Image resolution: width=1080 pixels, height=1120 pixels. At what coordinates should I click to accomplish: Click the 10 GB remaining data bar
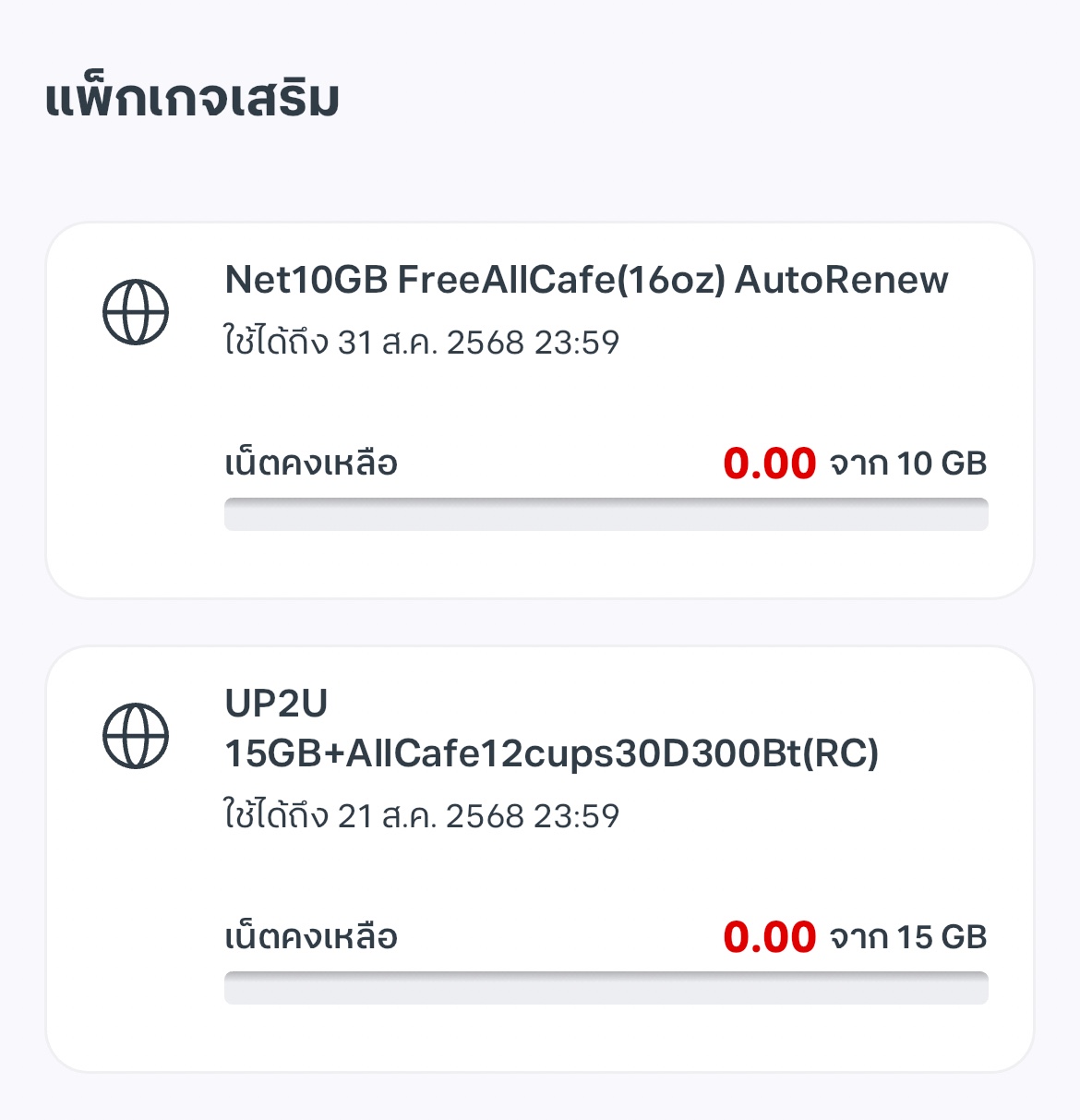pos(606,514)
